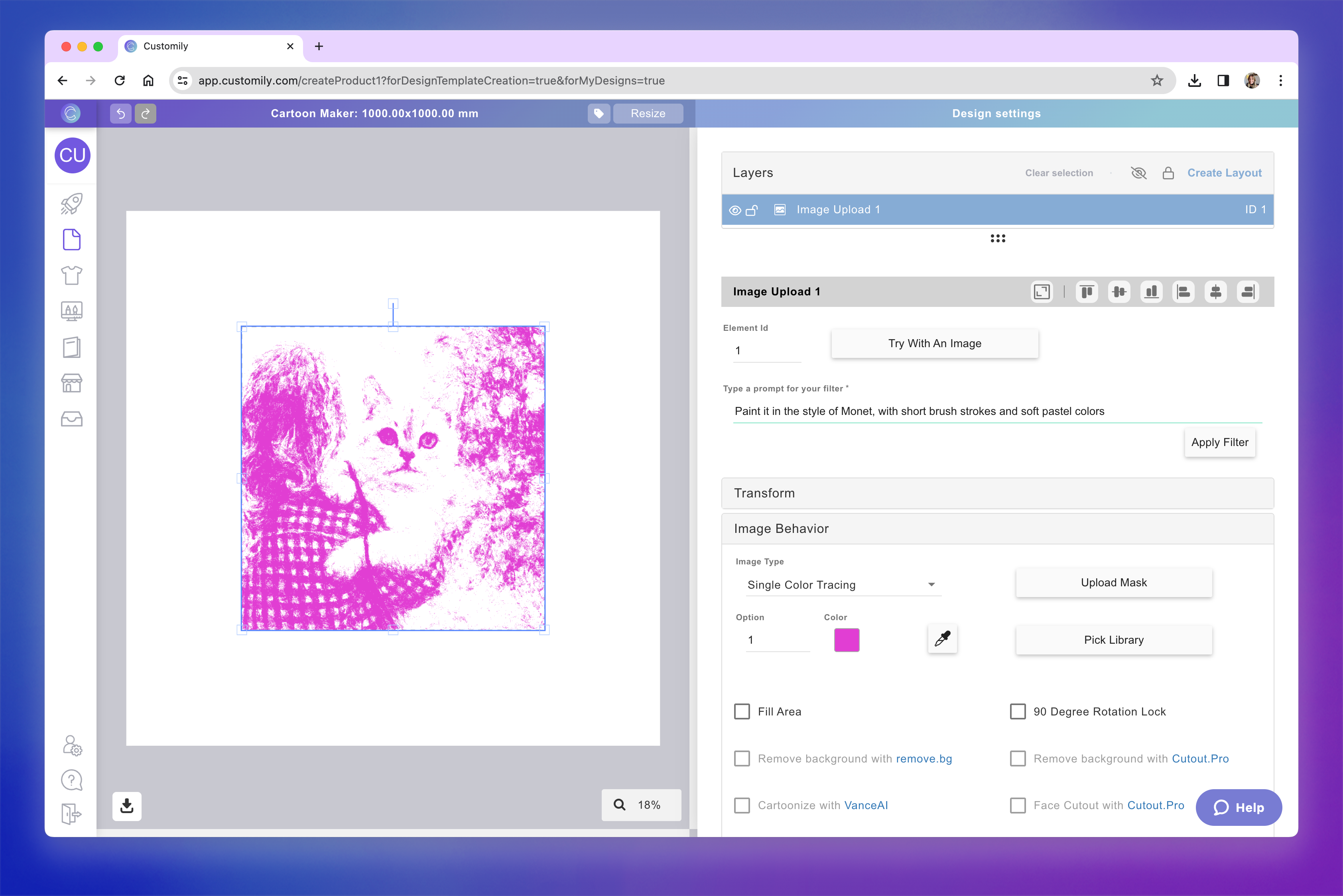The image size is (1343, 896).
Task: Open the store icon in the sidebar
Action: 71,383
